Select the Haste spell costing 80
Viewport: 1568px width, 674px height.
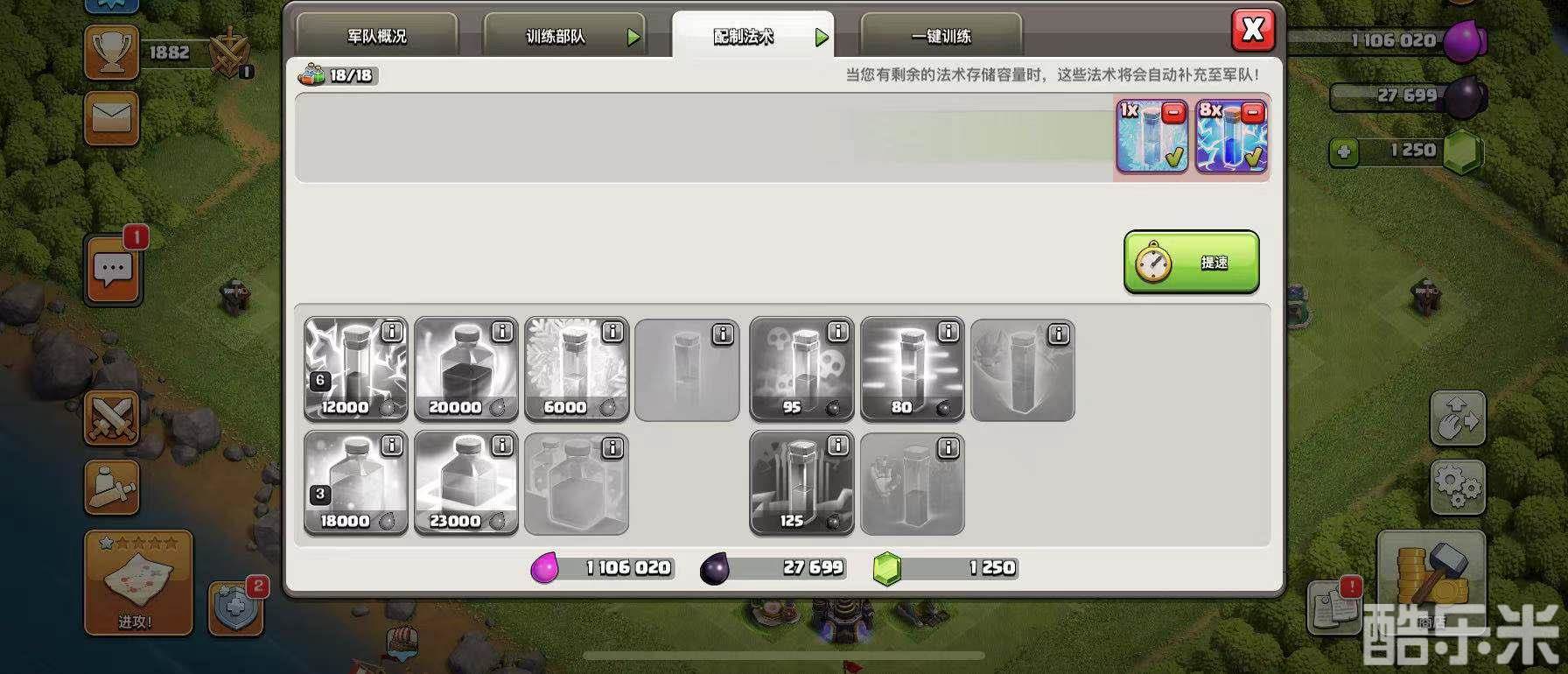pos(912,369)
